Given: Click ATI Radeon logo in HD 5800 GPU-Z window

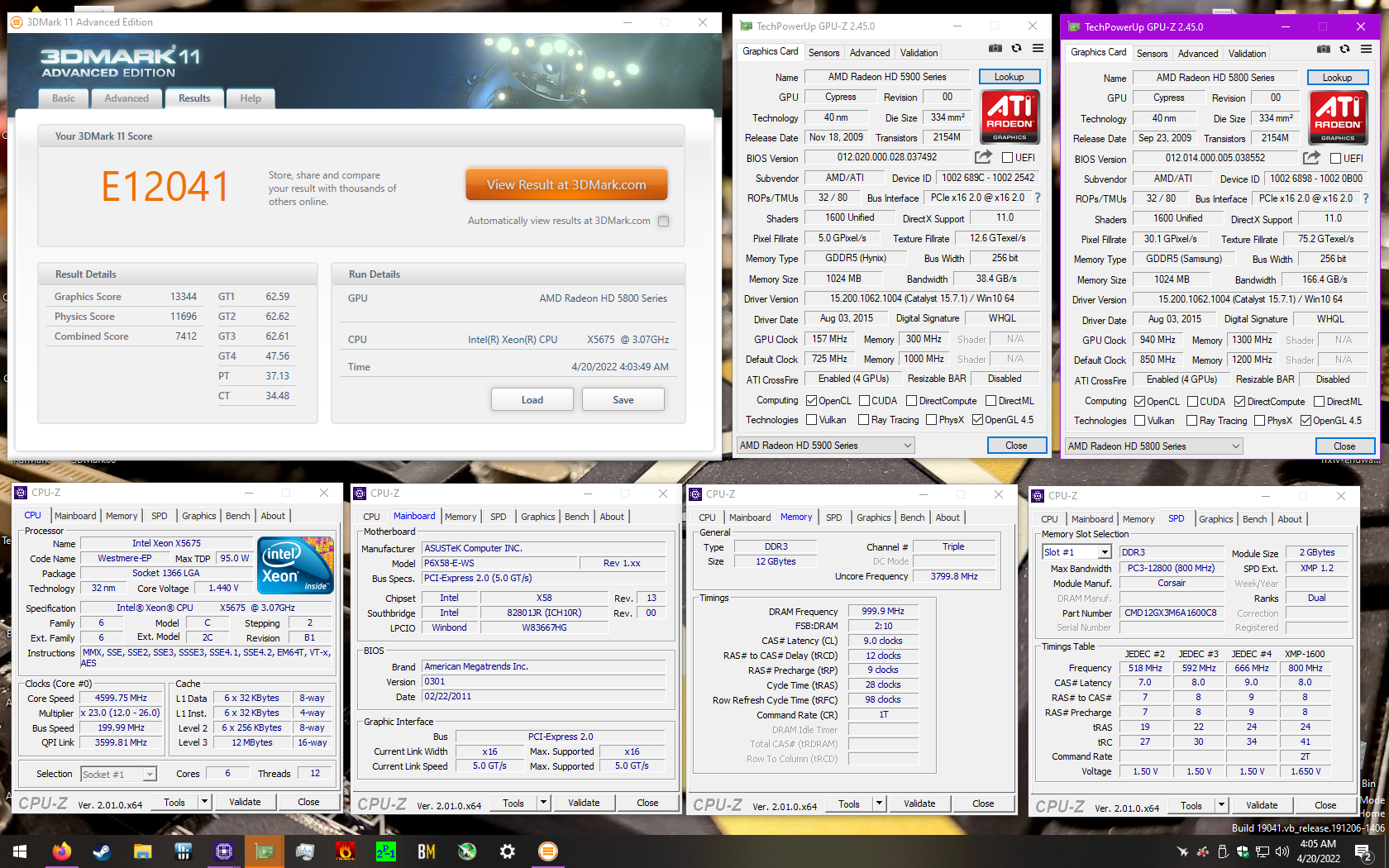Looking at the screenshot, I should coord(1338,117).
